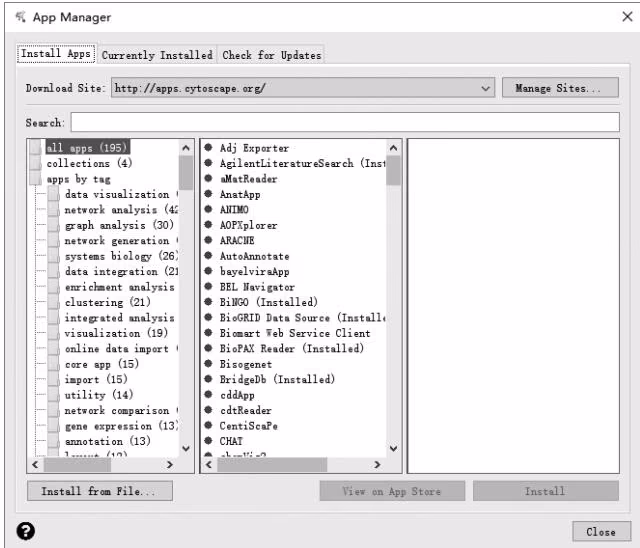Click the Manage Sites button
This screenshot has height=548, width=640.
tap(560, 88)
